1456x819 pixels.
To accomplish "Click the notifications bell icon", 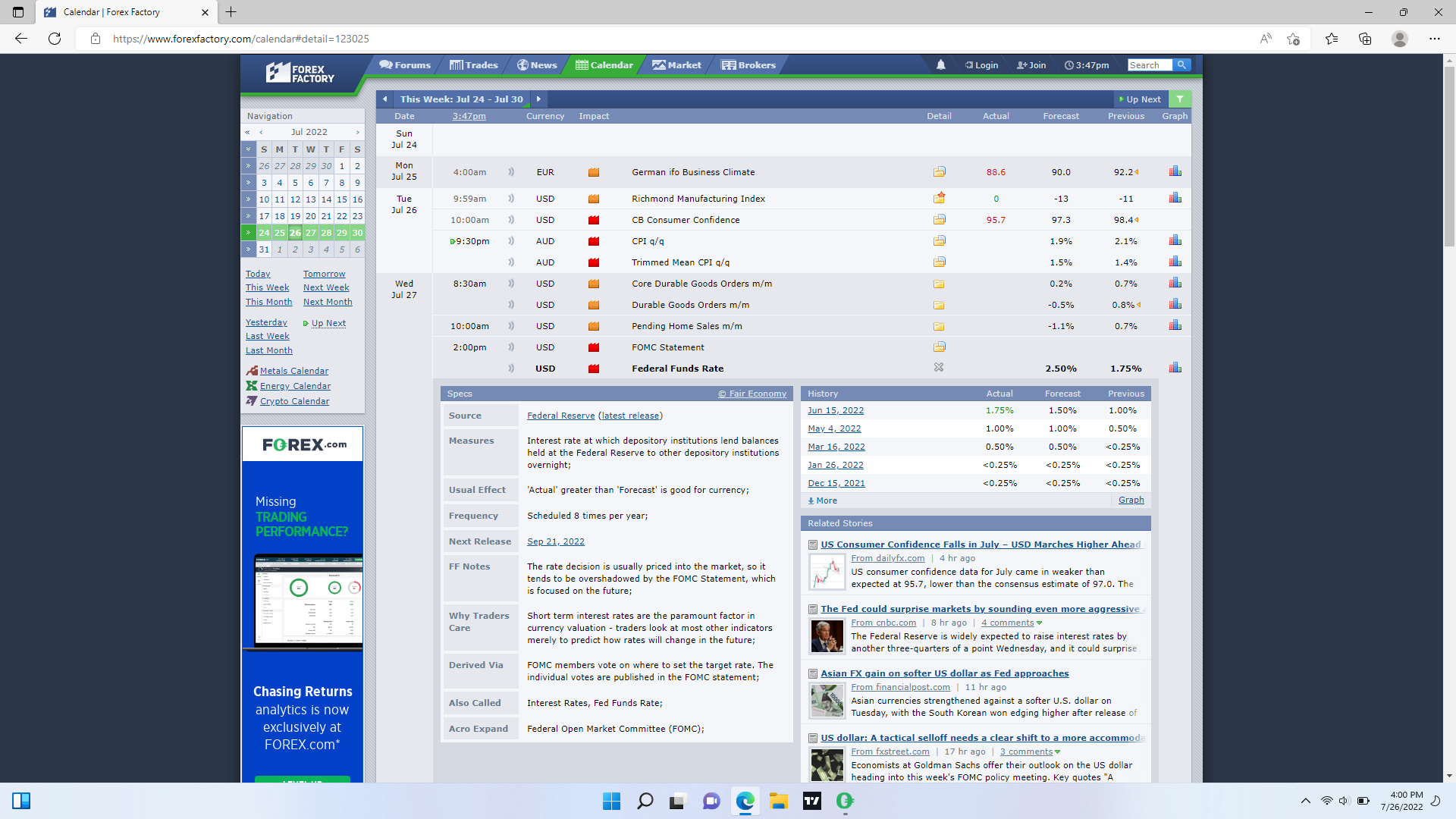I will (x=940, y=65).
